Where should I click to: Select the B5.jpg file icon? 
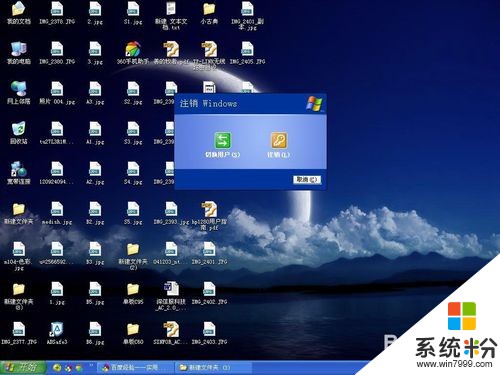(x=95, y=289)
